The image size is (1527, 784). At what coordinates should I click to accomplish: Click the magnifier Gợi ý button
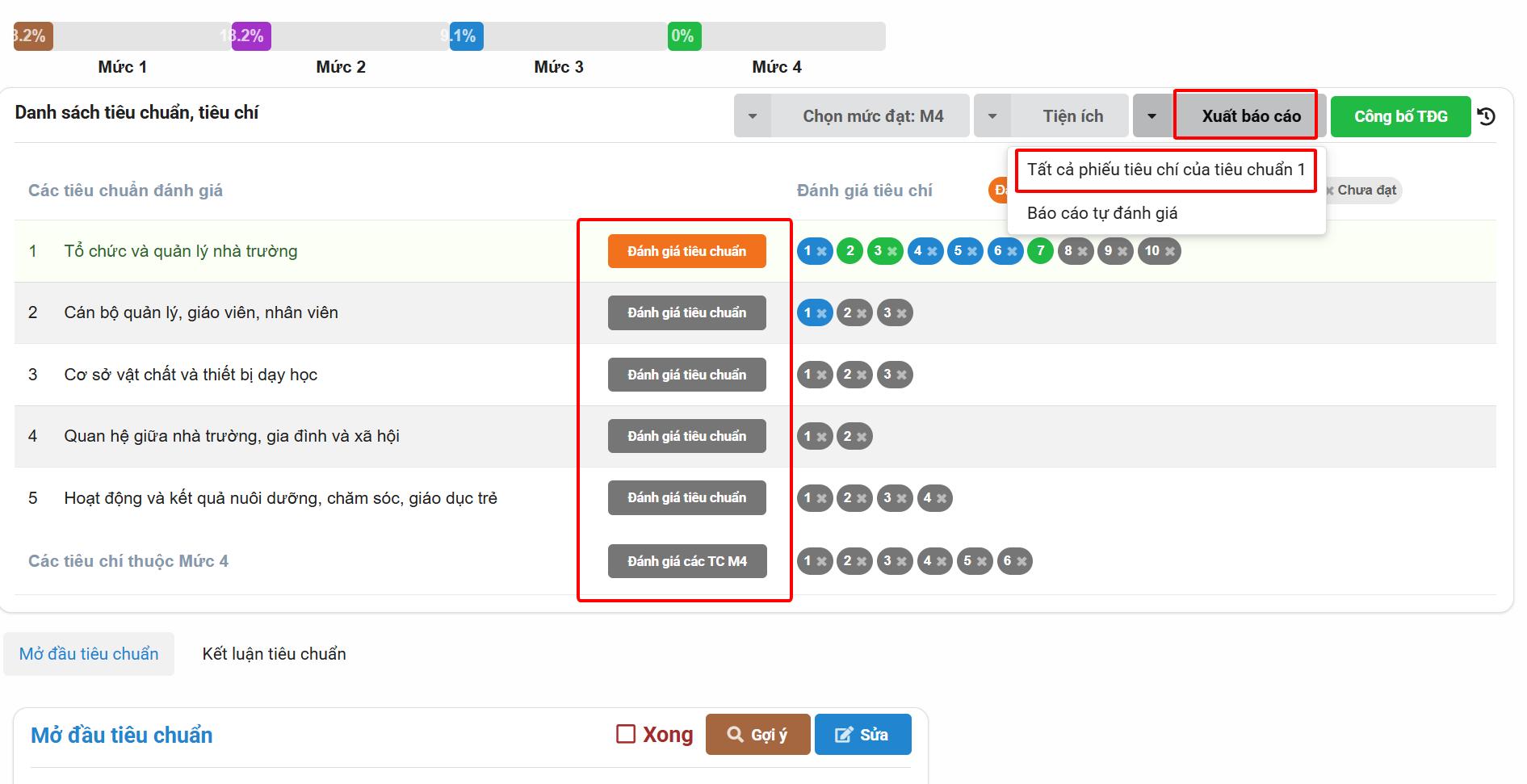point(757,735)
